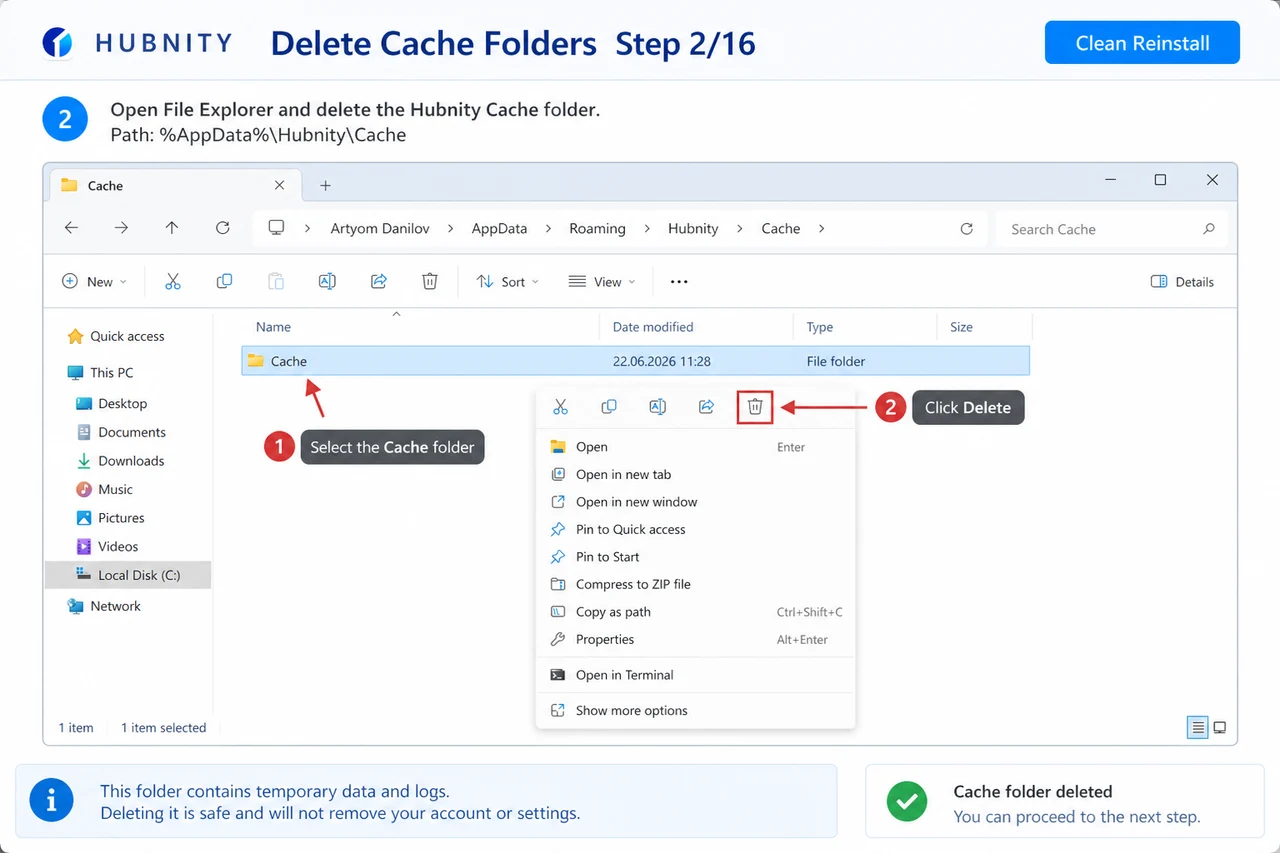The image size is (1280, 853).
Task: Click the trash Delete icon in toolbar
Action: click(x=430, y=282)
